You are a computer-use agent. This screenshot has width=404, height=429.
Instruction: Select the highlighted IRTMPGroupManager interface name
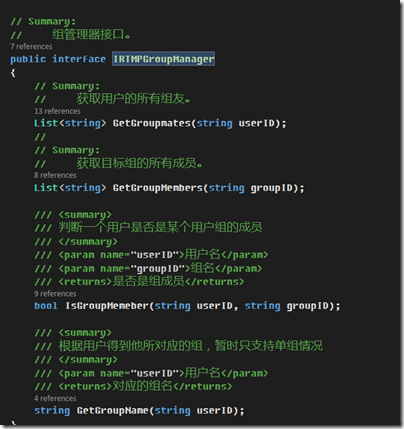[x=163, y=59]
